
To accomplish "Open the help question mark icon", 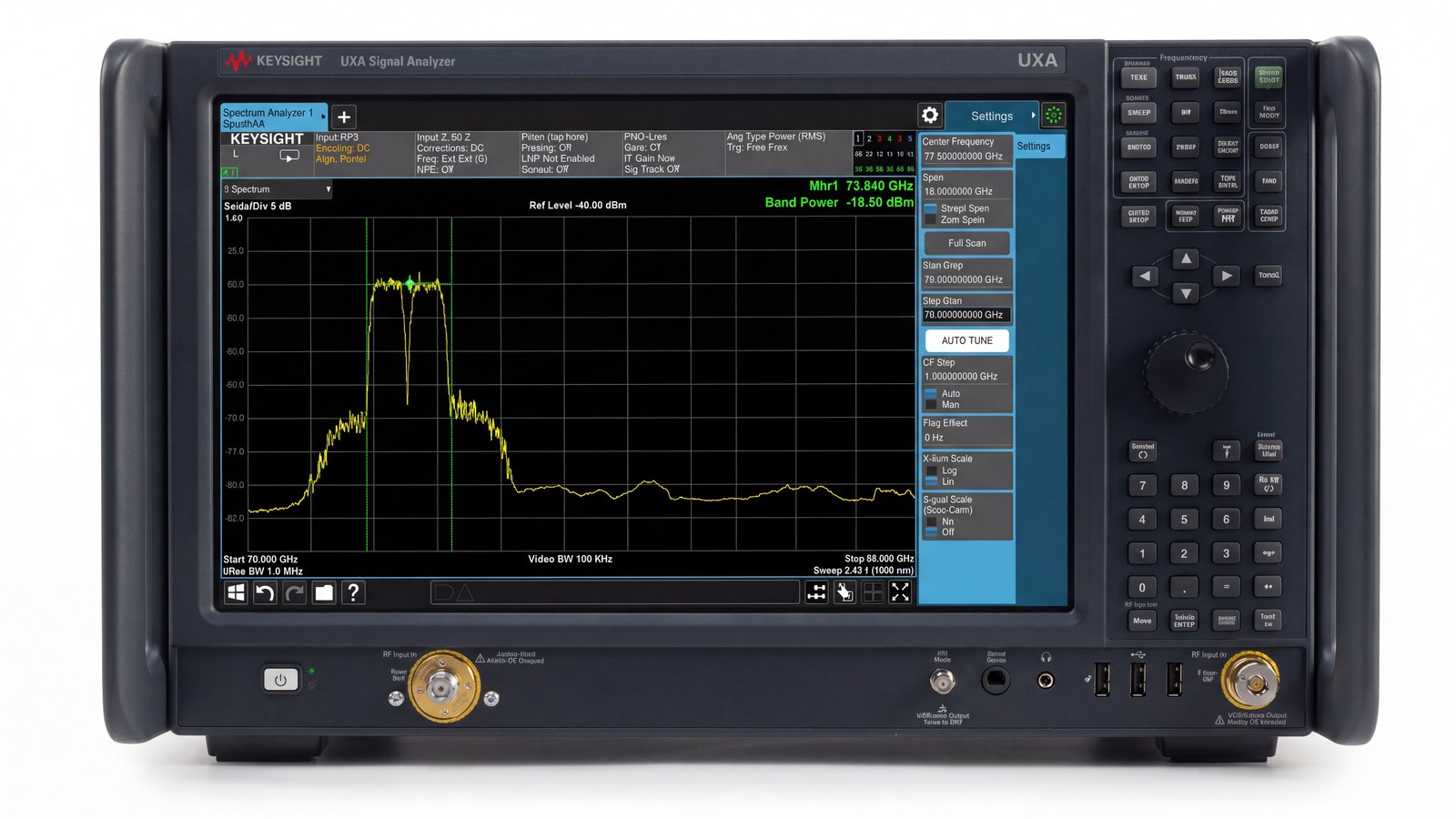I will point(354,592).
